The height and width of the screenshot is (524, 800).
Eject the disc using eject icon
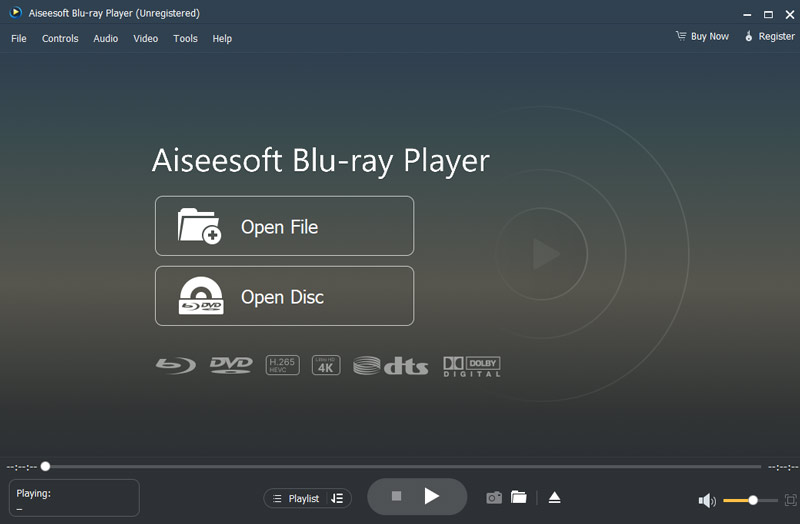[x=555, y=497]
